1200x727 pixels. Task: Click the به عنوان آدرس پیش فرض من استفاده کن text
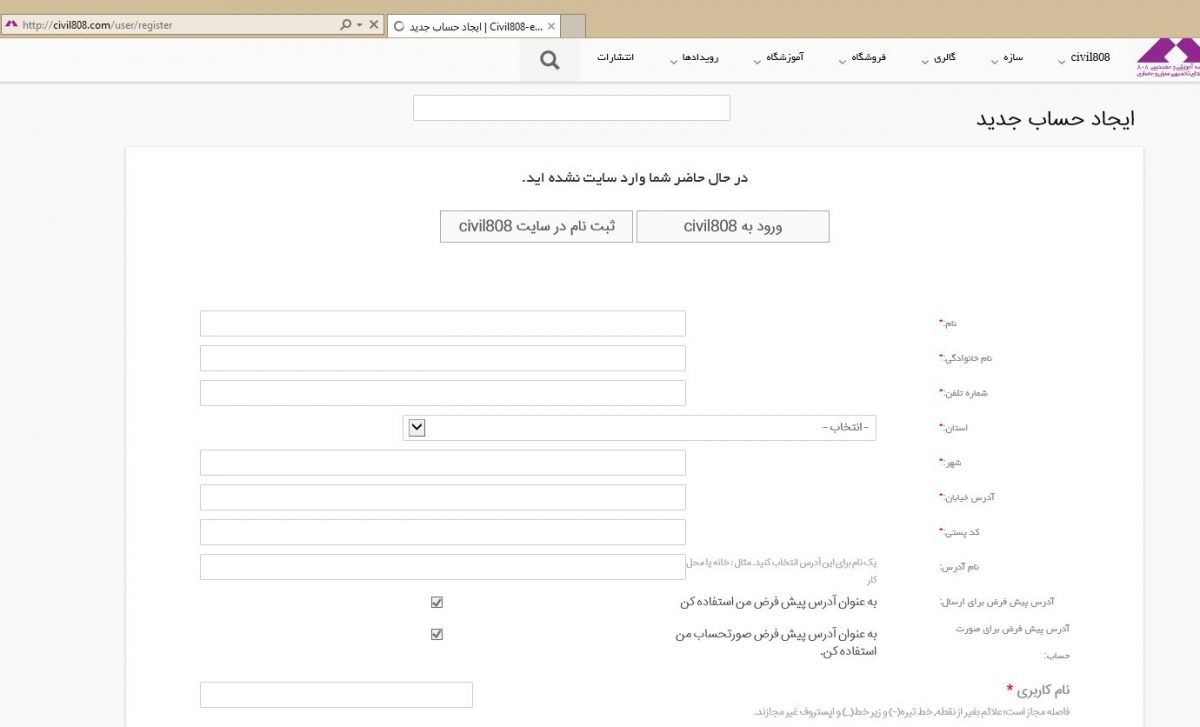coord(778,602)
